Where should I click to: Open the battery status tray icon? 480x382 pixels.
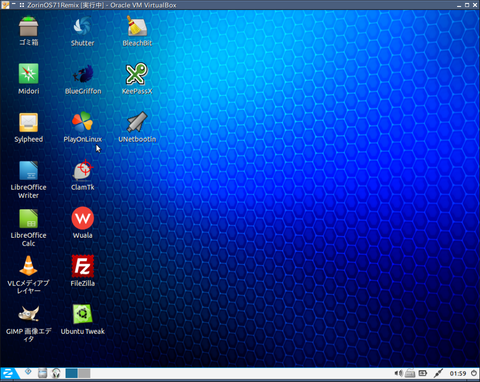tap(423, 373)
